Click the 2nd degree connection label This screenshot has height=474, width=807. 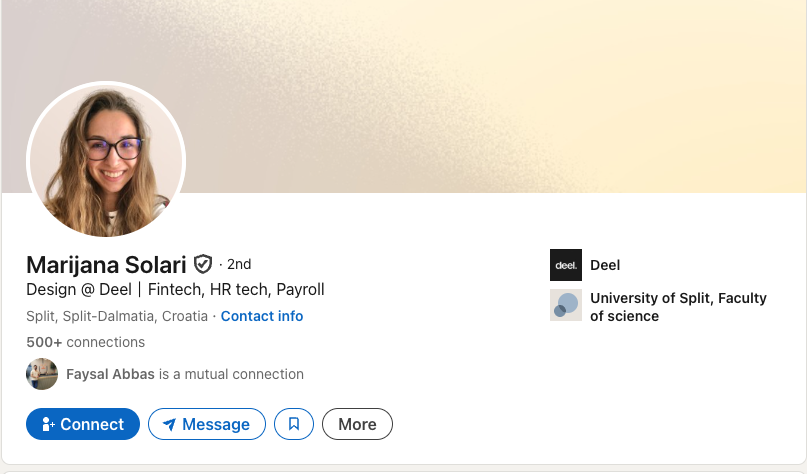(239, 264)
